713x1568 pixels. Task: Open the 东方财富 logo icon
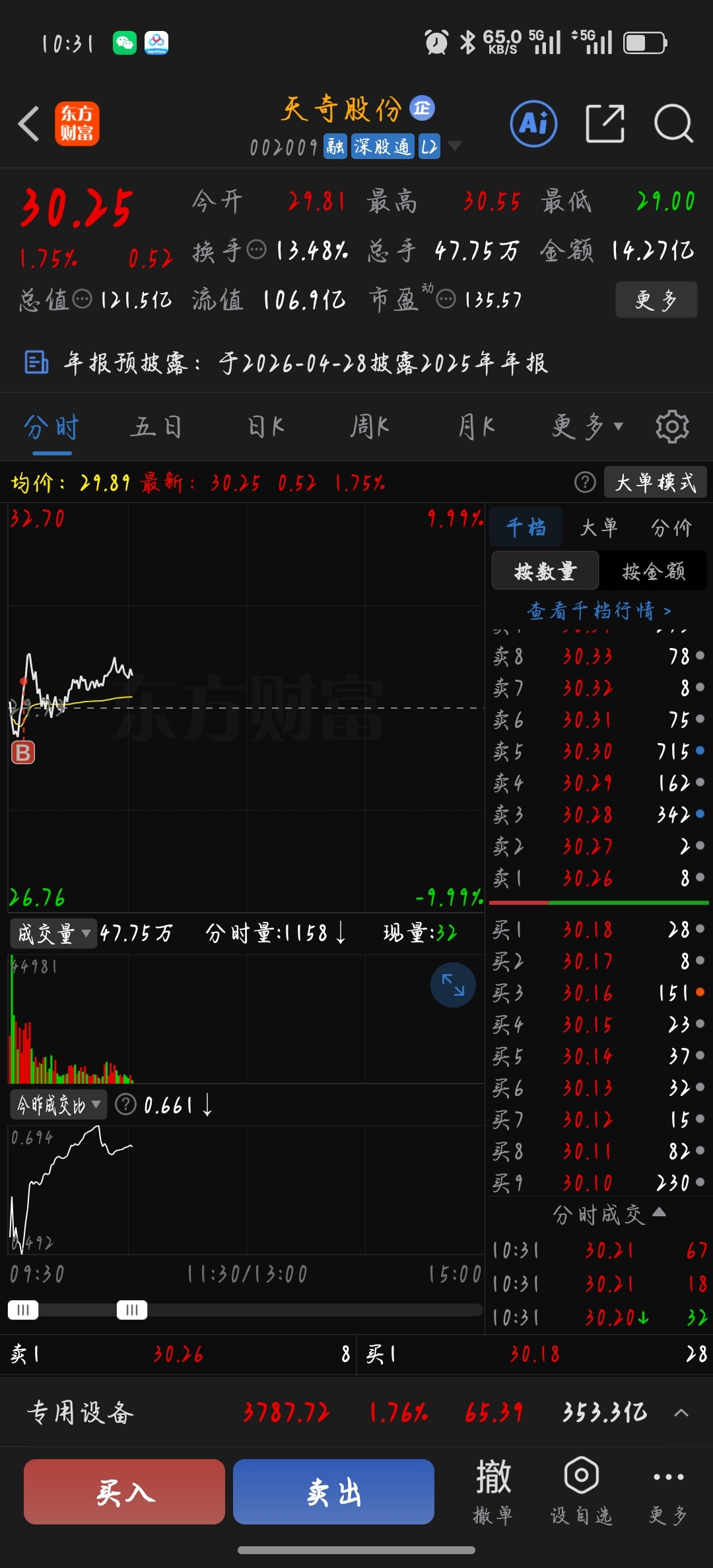point(77,123)
